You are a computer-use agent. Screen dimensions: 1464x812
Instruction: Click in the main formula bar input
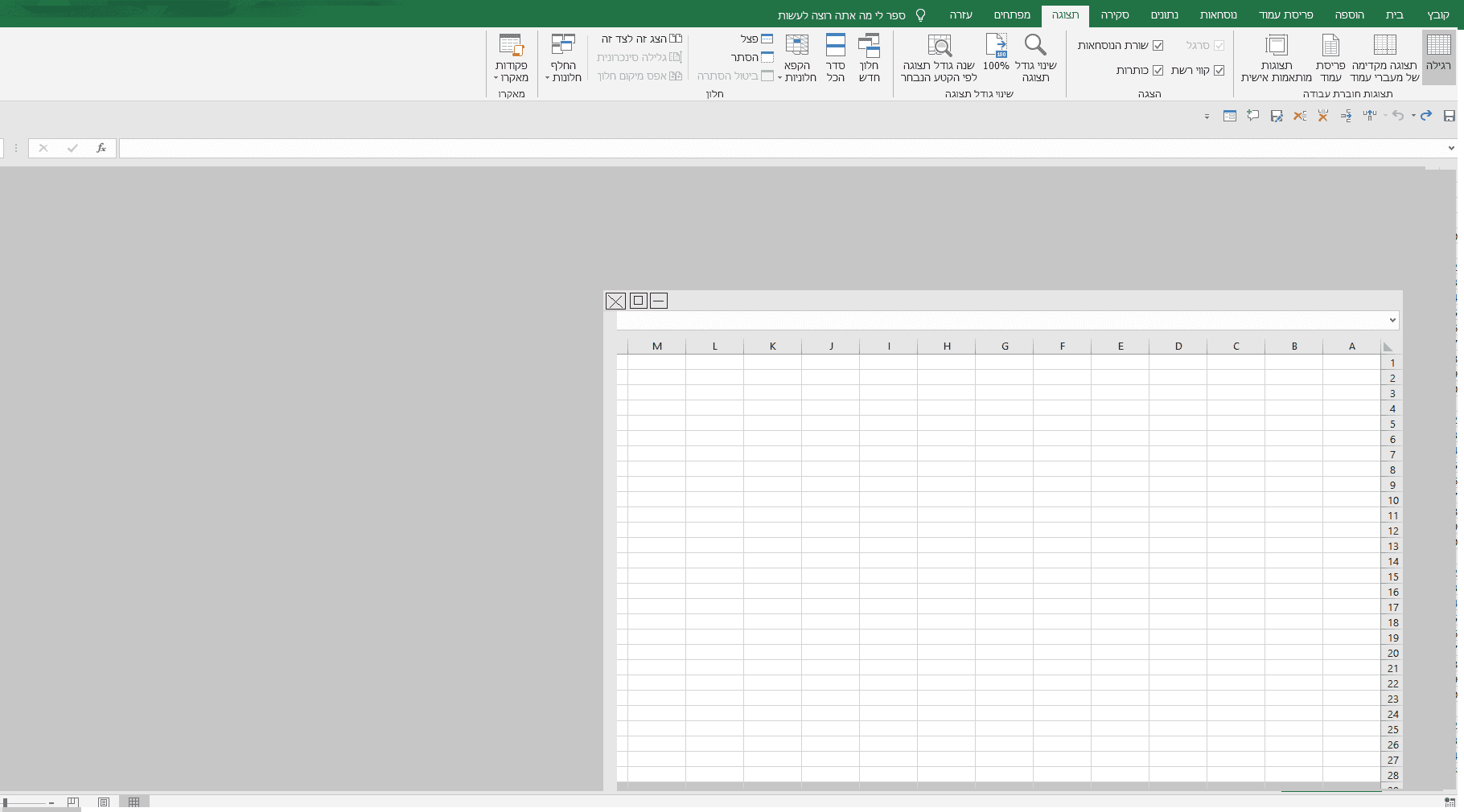[781, 148]
